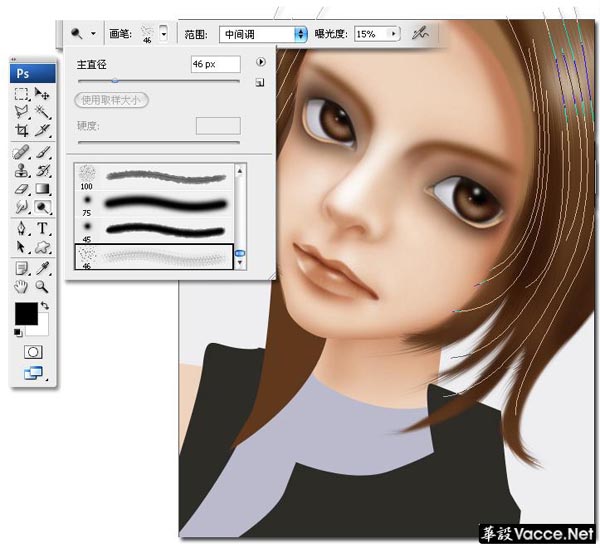Select the Magic Wand tool
The image size is (600, 548).
point(42,112)
